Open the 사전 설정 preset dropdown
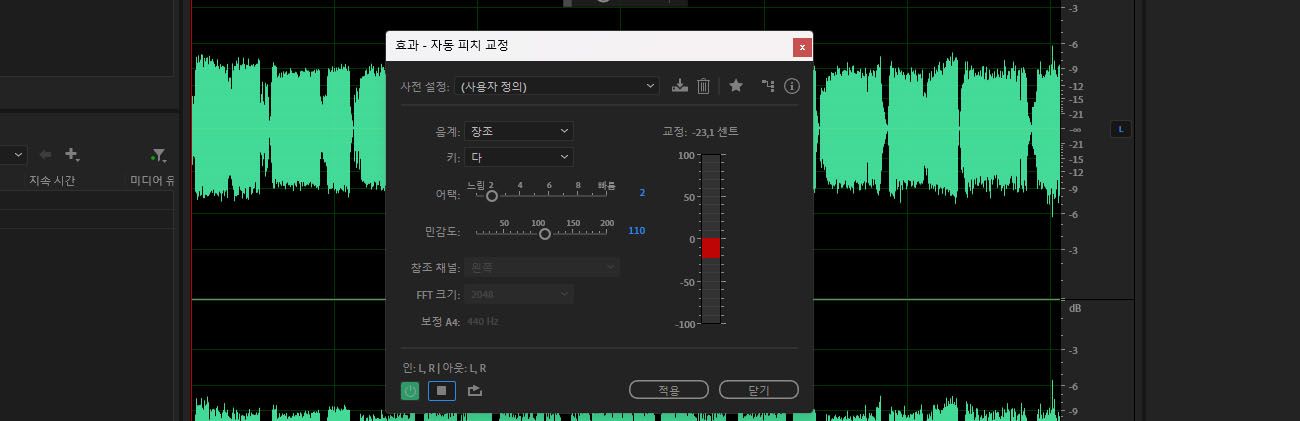This screenshot has height=421, width=1300. (x=557, y=86)
